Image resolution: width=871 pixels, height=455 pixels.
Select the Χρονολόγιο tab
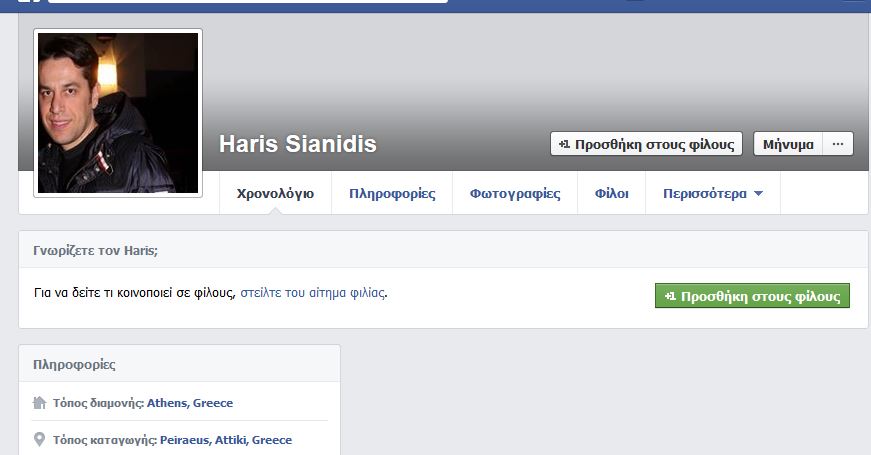[275, 194]
